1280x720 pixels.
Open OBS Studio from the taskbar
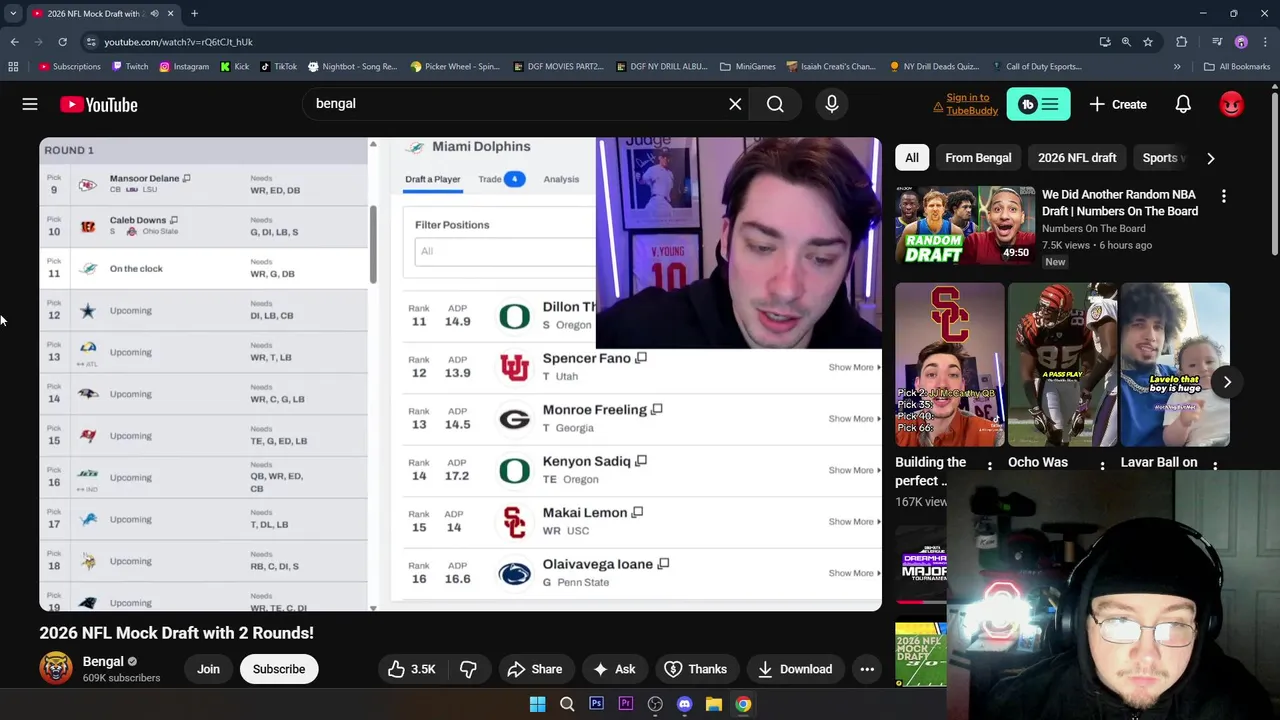pos(655,704)
